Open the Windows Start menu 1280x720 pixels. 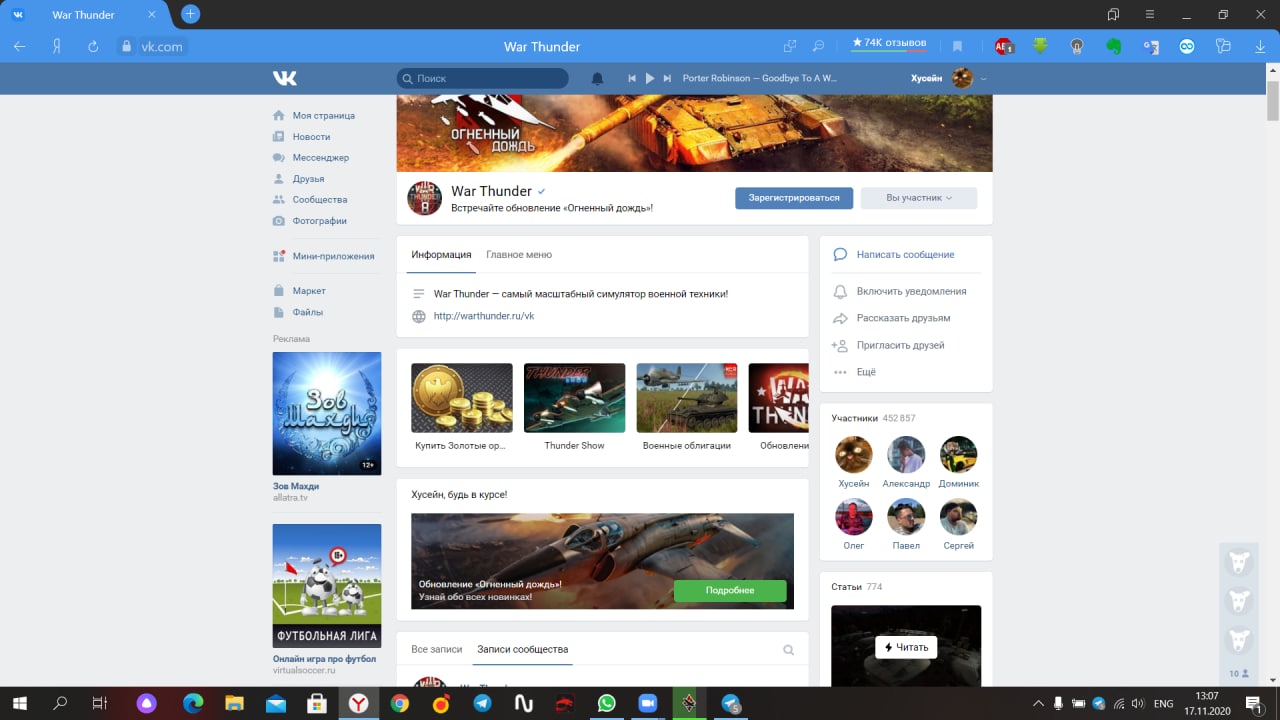click(19, 703)
